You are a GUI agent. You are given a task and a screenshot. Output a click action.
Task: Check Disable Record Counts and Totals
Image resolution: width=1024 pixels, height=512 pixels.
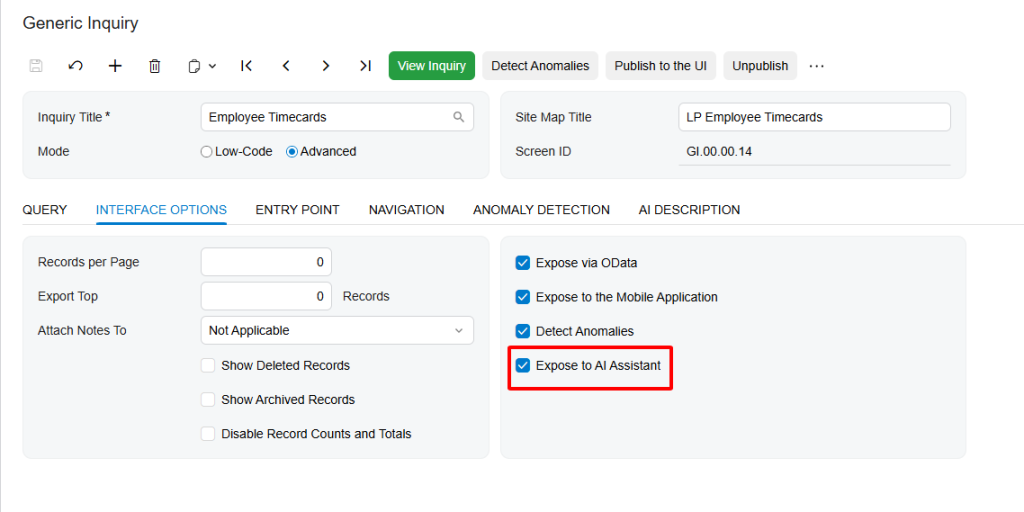coord(208,434)
